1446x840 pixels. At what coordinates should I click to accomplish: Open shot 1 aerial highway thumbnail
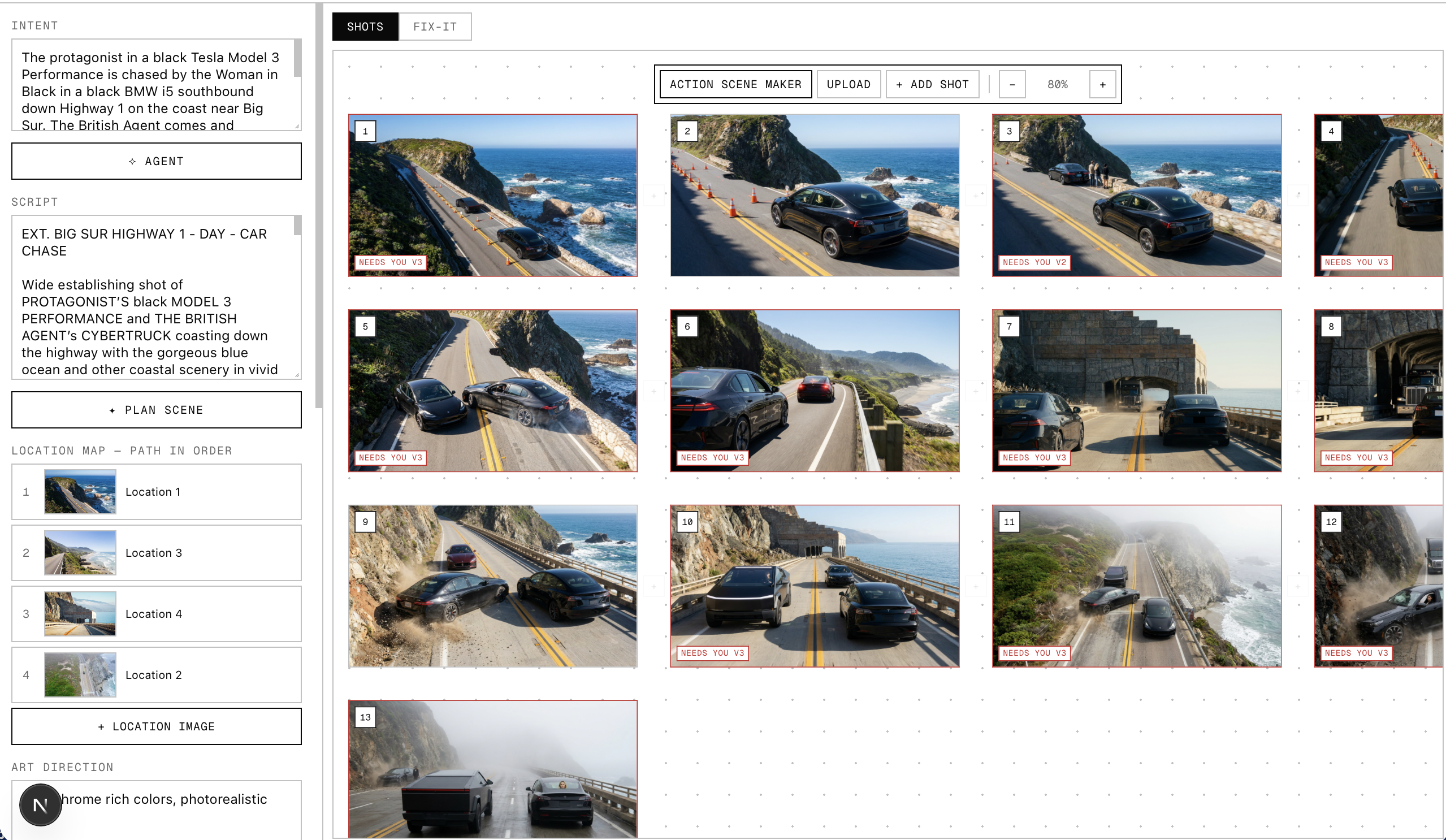(492, 195)
